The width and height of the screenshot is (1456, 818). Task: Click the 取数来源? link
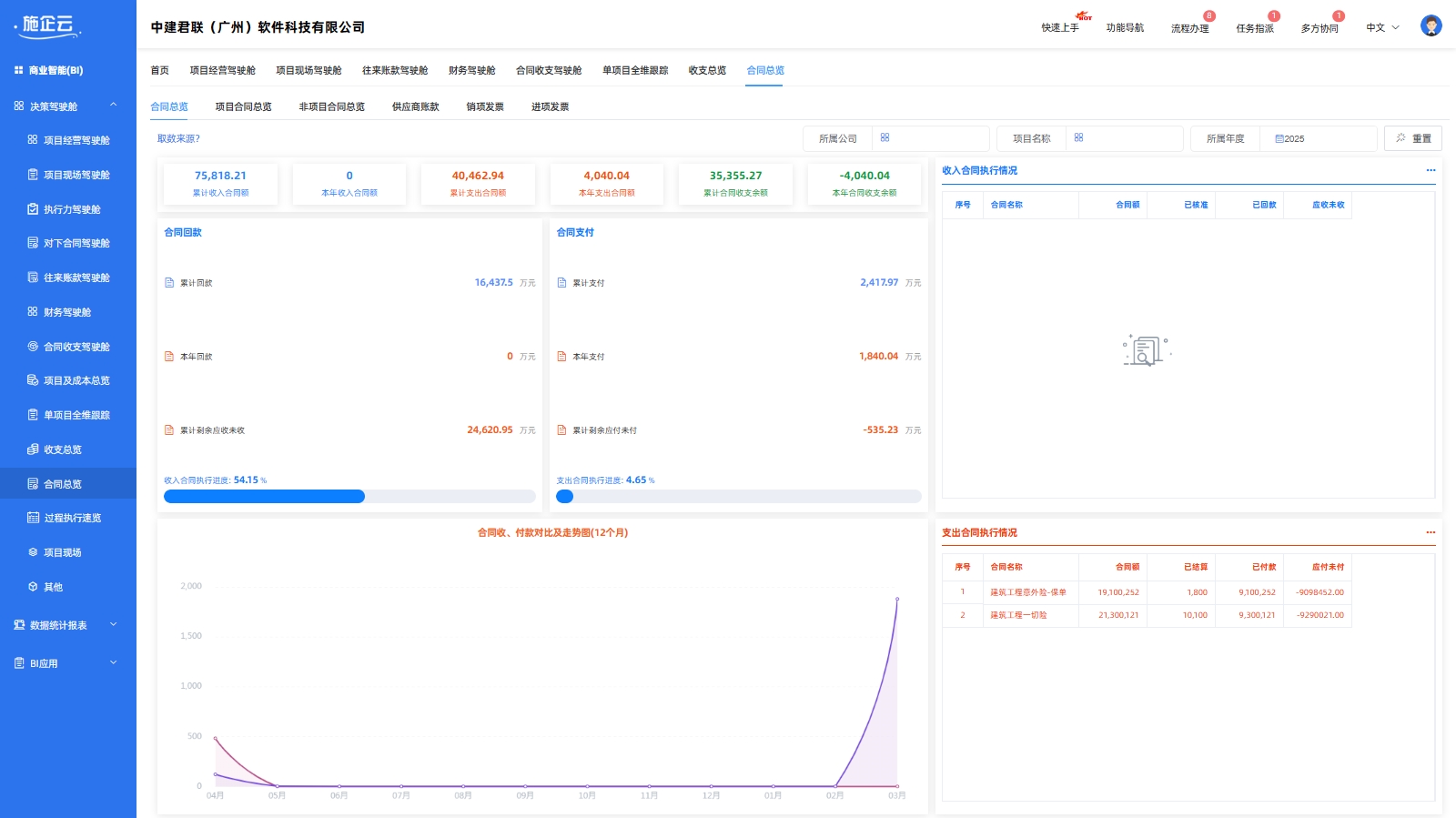[x=178, y=138]
